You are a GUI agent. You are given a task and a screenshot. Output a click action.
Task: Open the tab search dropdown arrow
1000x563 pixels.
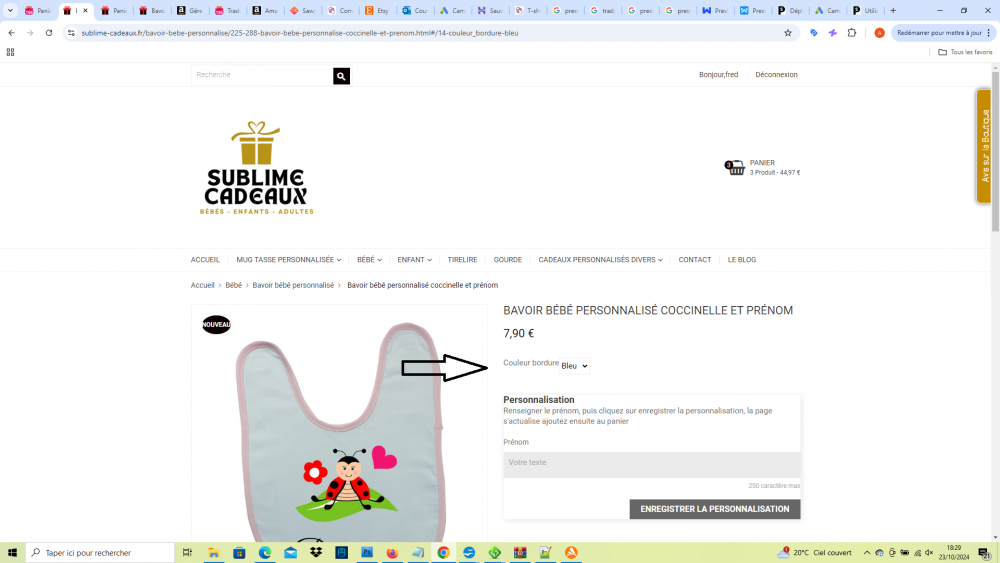pos(10,10)
